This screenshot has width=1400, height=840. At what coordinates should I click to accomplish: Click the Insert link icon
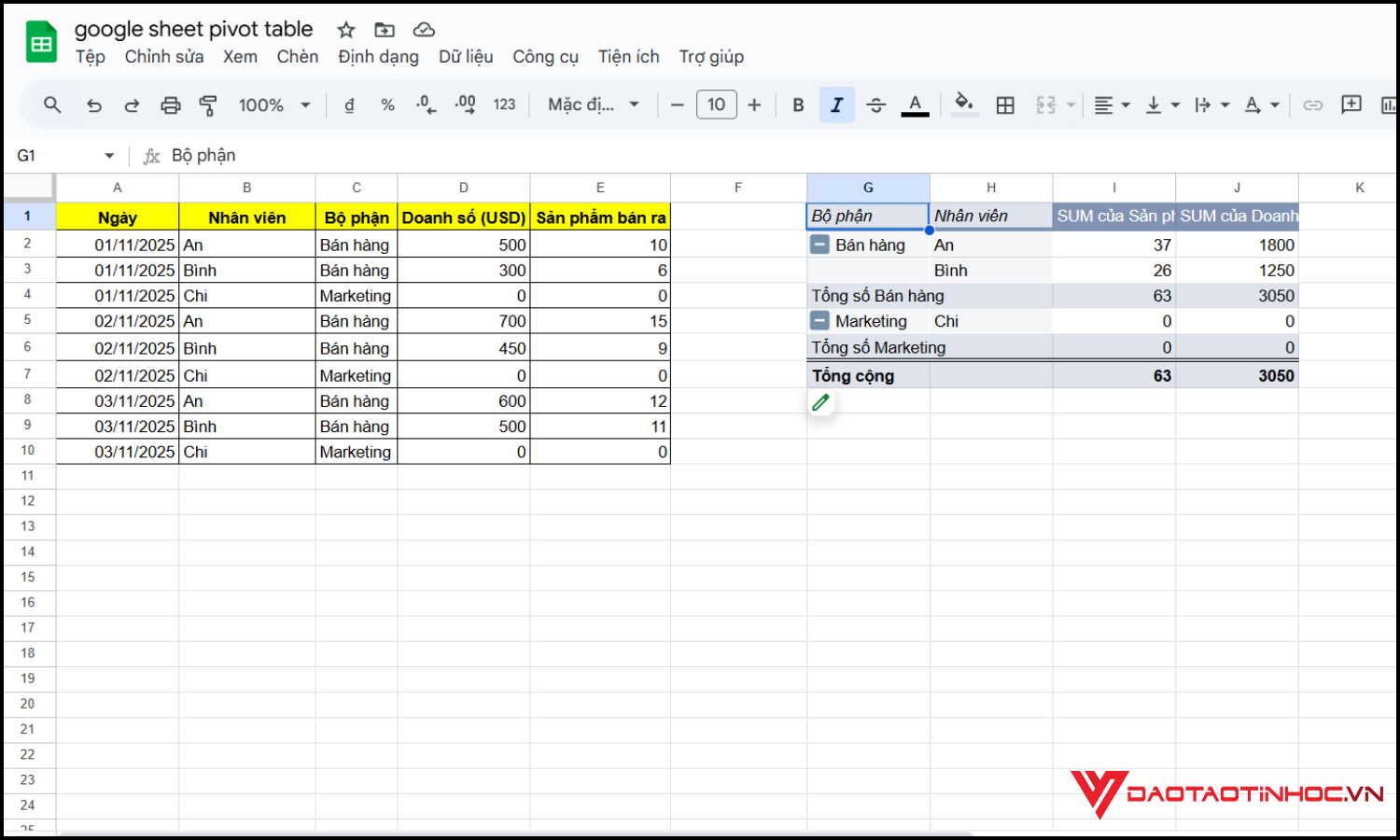point(1312,105)
